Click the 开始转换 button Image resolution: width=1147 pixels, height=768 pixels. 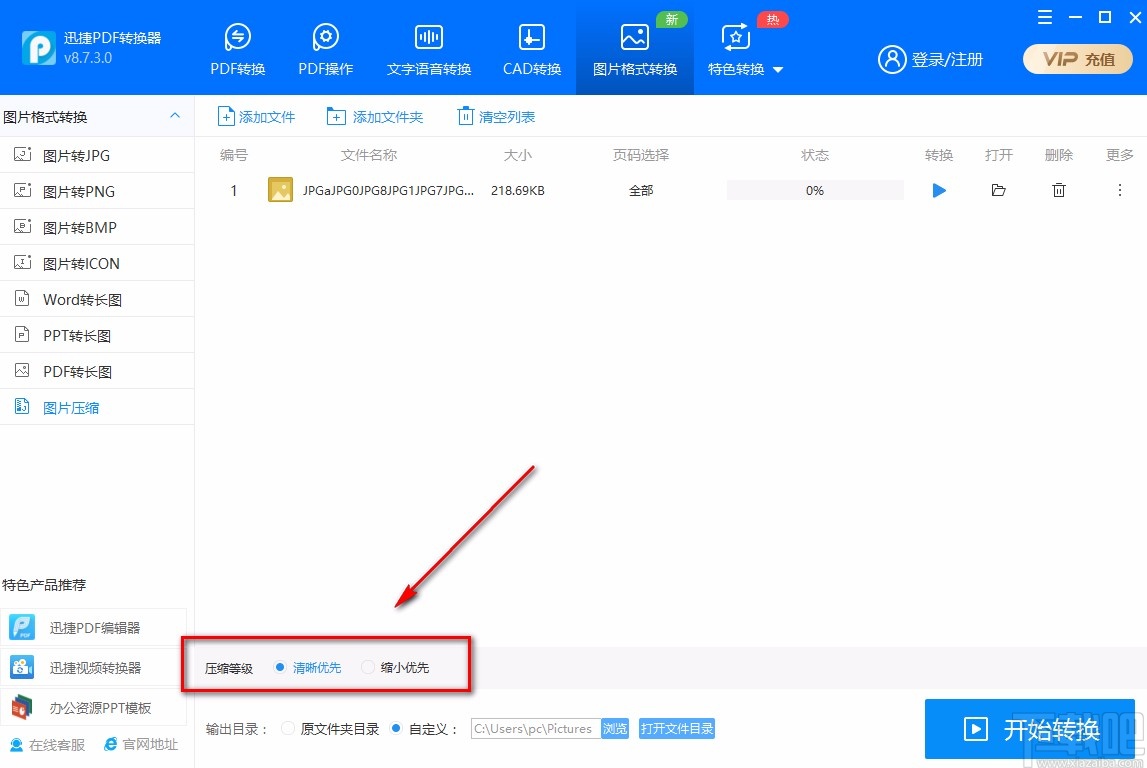pos(1029,729)
